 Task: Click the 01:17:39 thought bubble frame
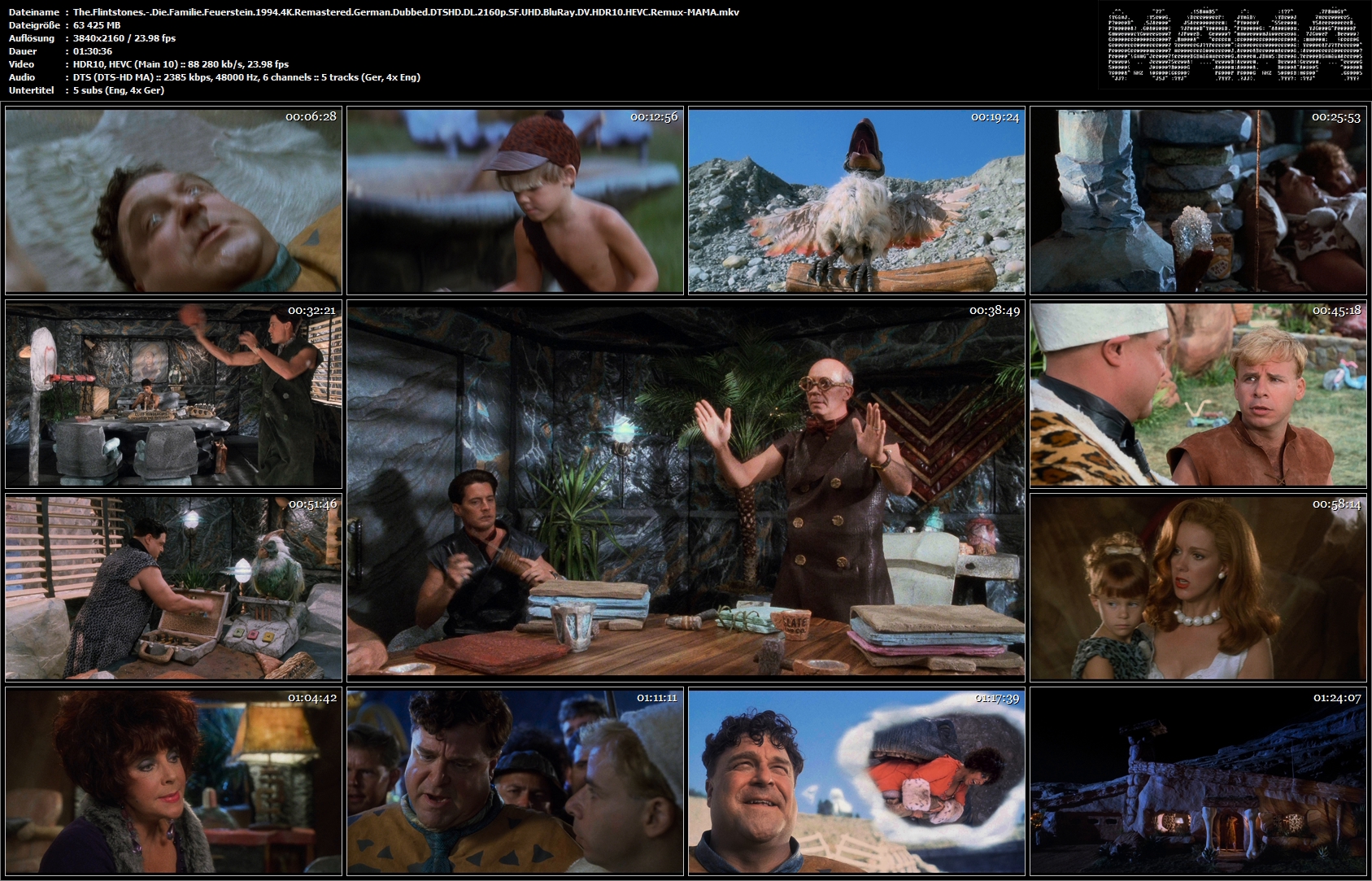[856, 782]
